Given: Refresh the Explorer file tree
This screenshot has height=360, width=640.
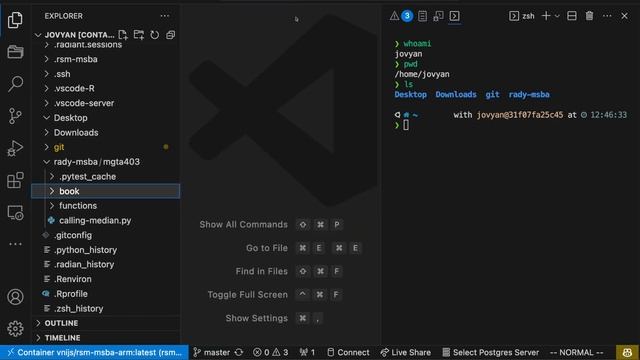Looking at the screenshot, I should 154,35.
